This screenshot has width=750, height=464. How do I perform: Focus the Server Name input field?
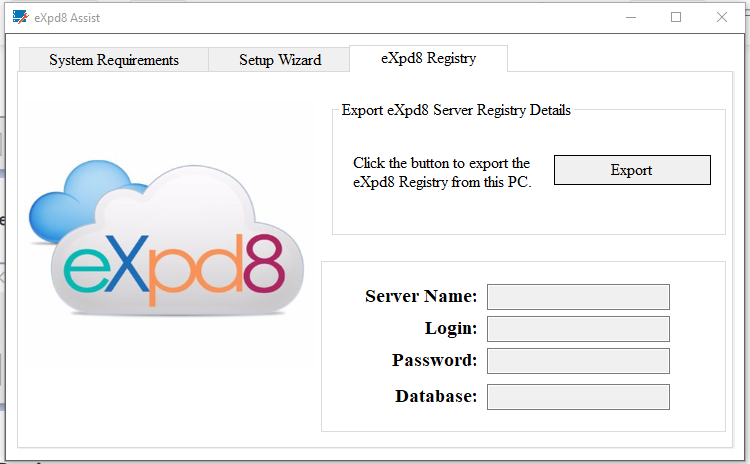pyautogui.click(x=578, y=297)
